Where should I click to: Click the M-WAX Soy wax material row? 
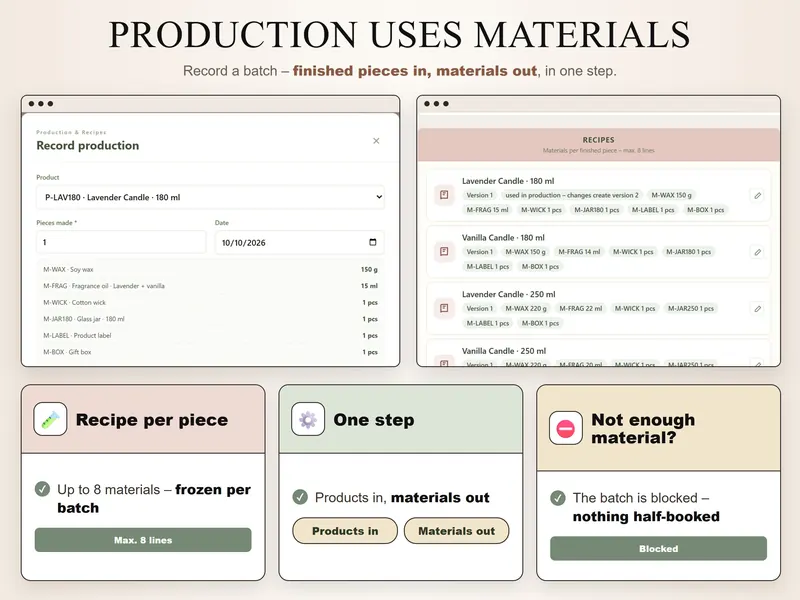[210, 269]
